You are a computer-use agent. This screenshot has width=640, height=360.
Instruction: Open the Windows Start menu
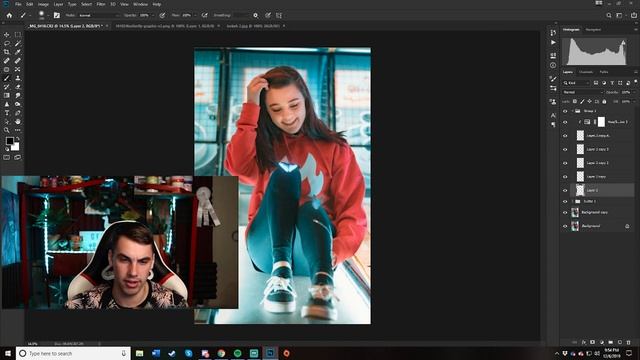[x=8, y=353]
